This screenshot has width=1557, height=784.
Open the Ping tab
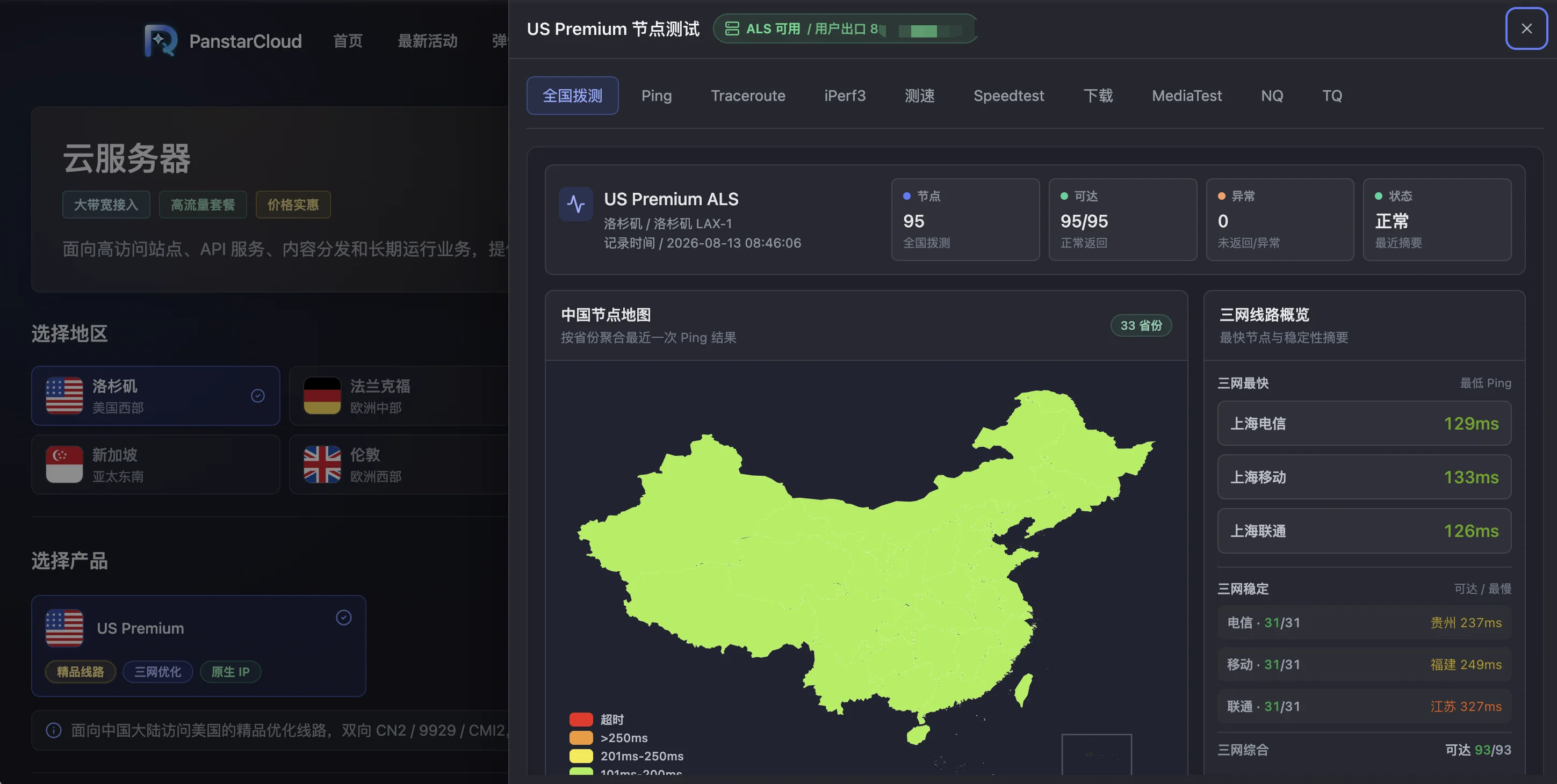657,96
